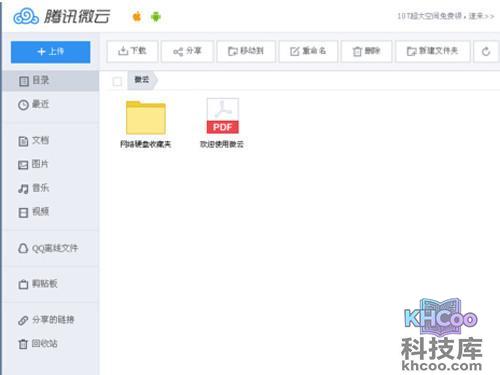The width and height of the screenshot is (500, 375).
Task: Click the film icon beside 视频
Action: [23, 213]
